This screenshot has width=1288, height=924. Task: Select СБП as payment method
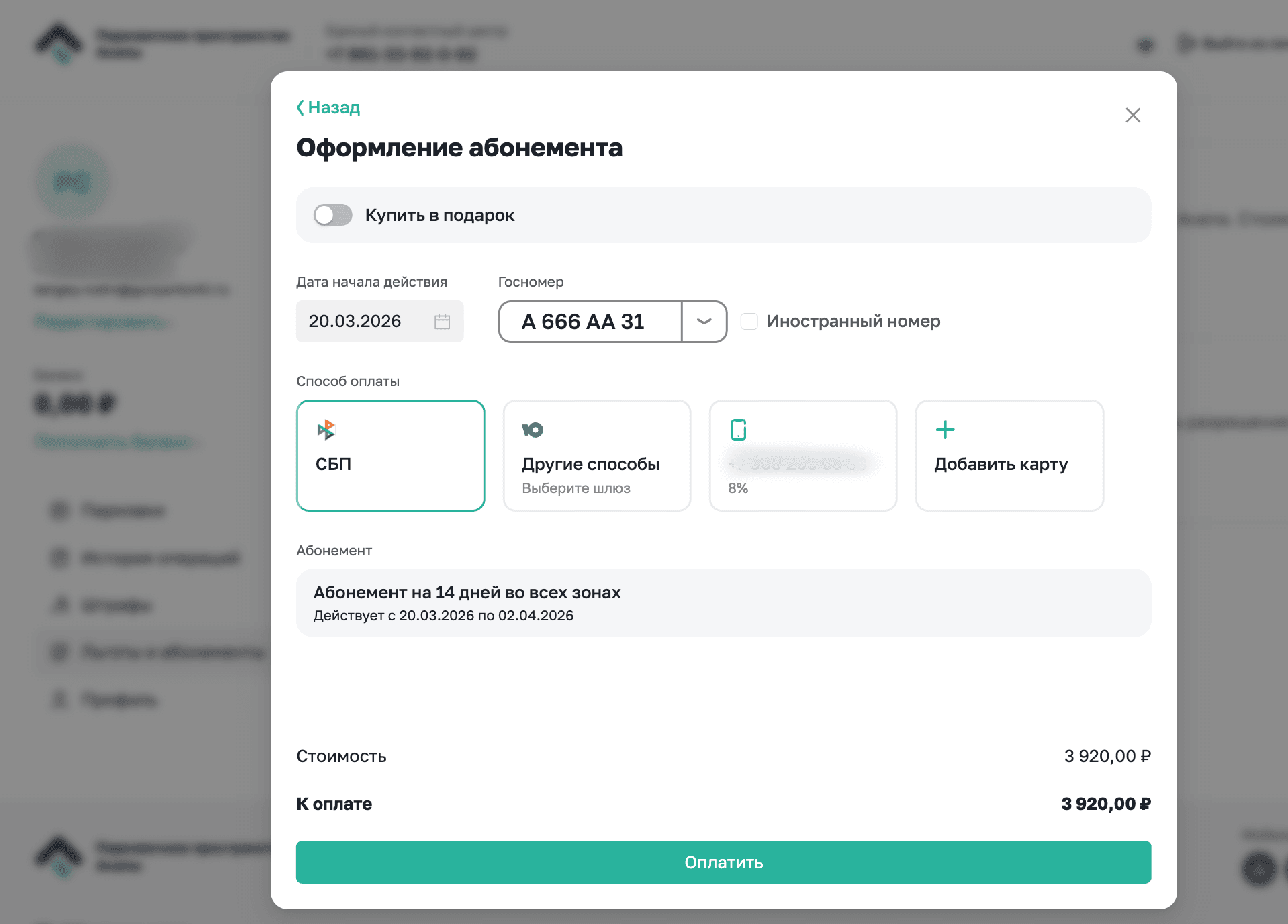click(x=390, y=456)
